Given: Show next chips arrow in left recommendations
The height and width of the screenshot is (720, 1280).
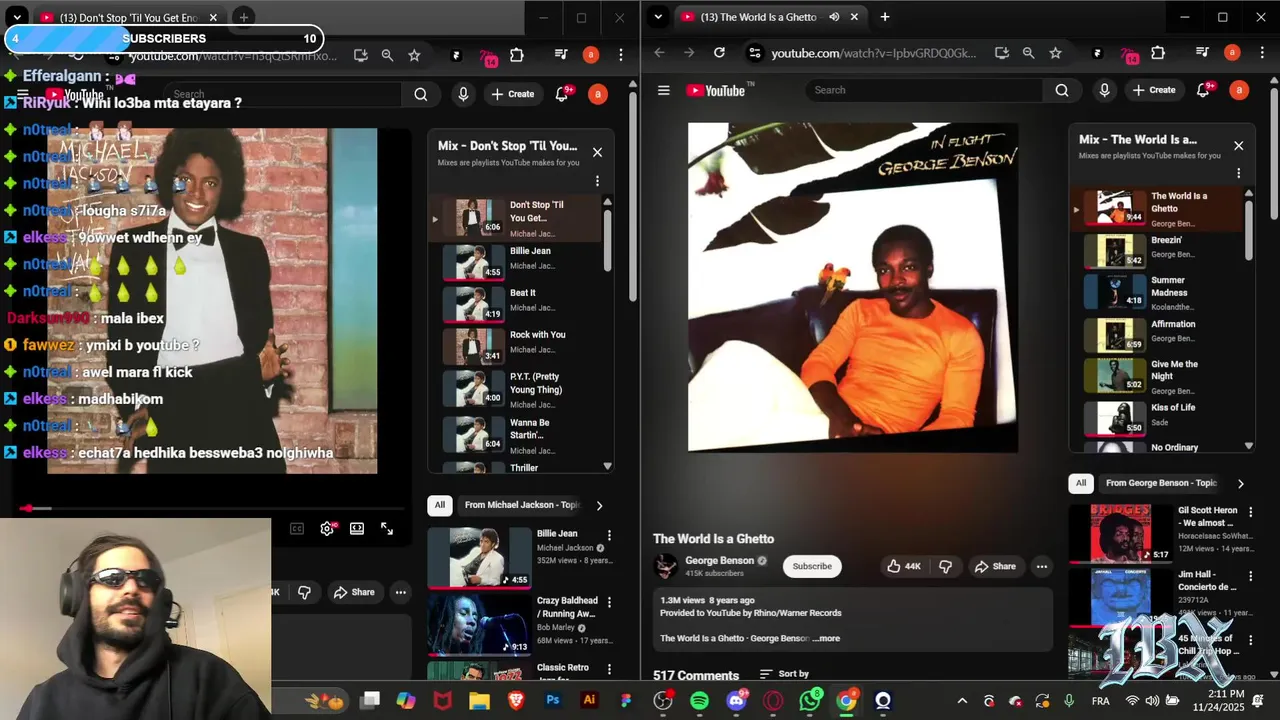Looking at the screenshot, I should pyautogui.click(x=599, y=505).
